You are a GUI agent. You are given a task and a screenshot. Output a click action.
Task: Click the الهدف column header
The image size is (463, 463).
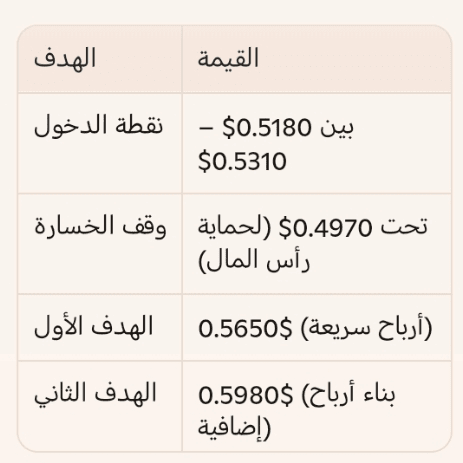(x=65, y=58)
